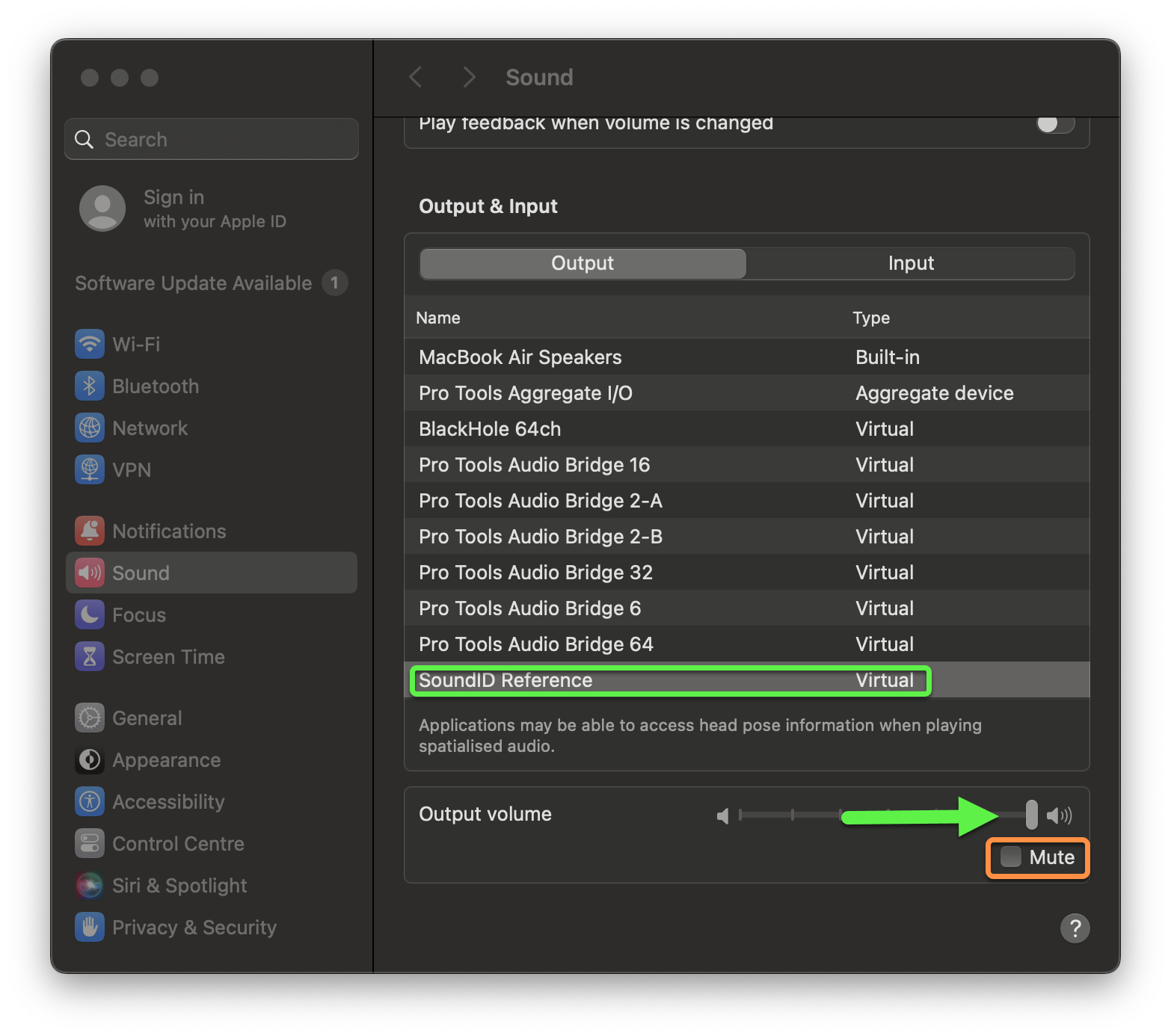Select Pro Tools Audio Bridge 16
1171x1036 pixels.
click(x=747, y=464)
